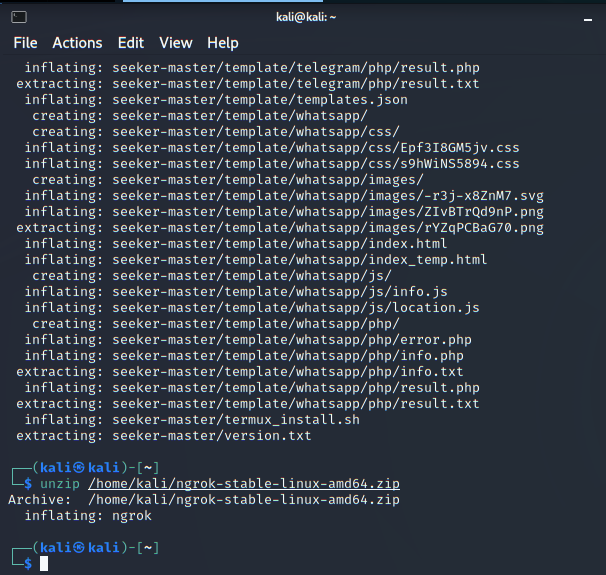The width and height of the screenshot is (606, 575).
Task: Click the terminal icon in the title bar
Action: (x=19, y=17)
